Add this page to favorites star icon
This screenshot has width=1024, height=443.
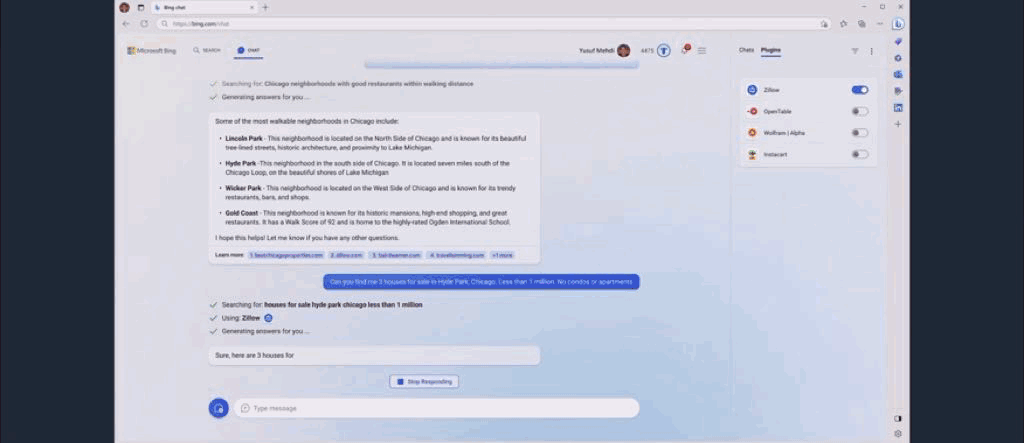[x=824, y=24]
